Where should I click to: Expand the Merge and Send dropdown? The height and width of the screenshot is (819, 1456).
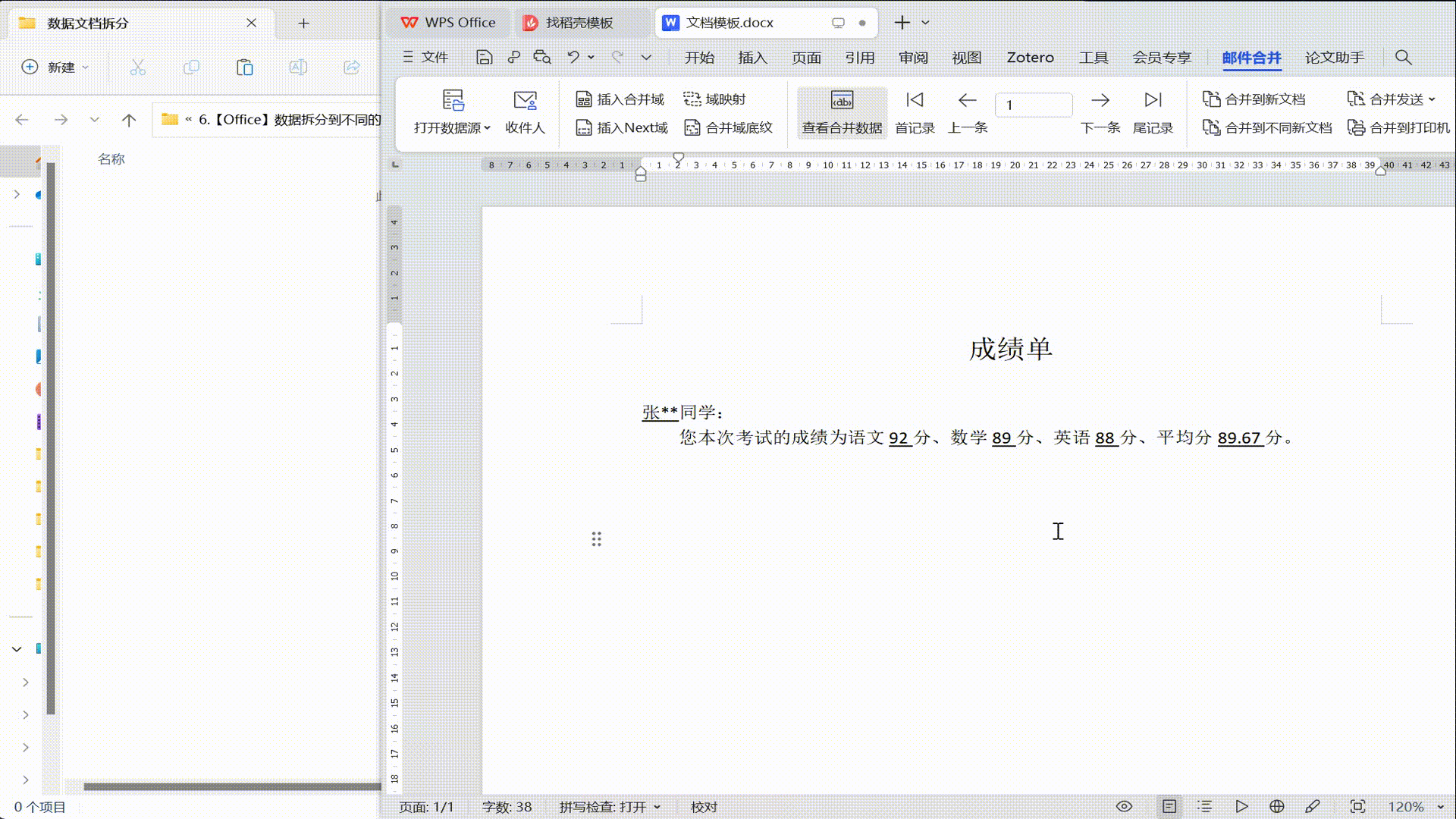(1432, 99)
